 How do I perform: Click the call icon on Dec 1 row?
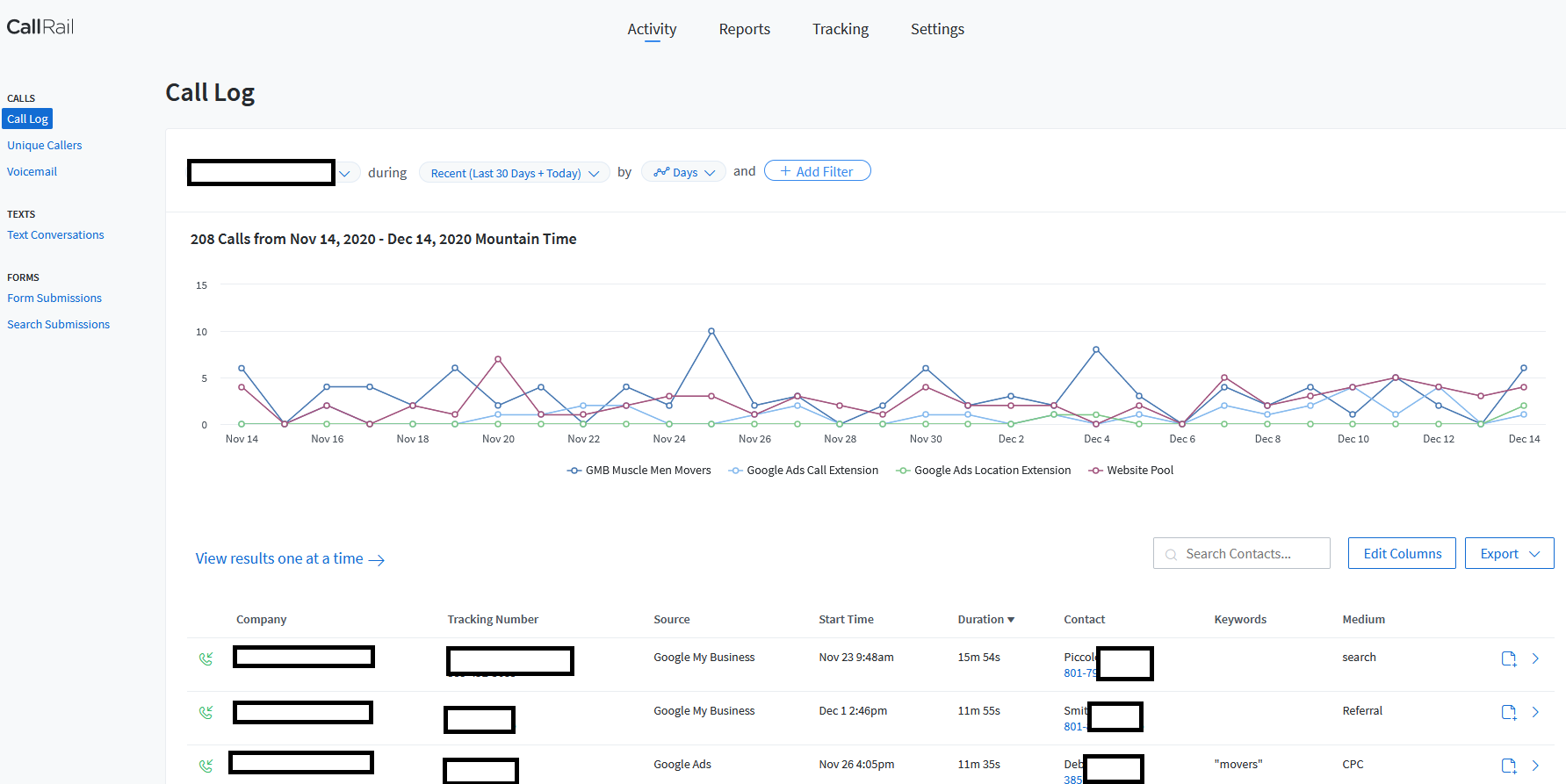[206, 712]
